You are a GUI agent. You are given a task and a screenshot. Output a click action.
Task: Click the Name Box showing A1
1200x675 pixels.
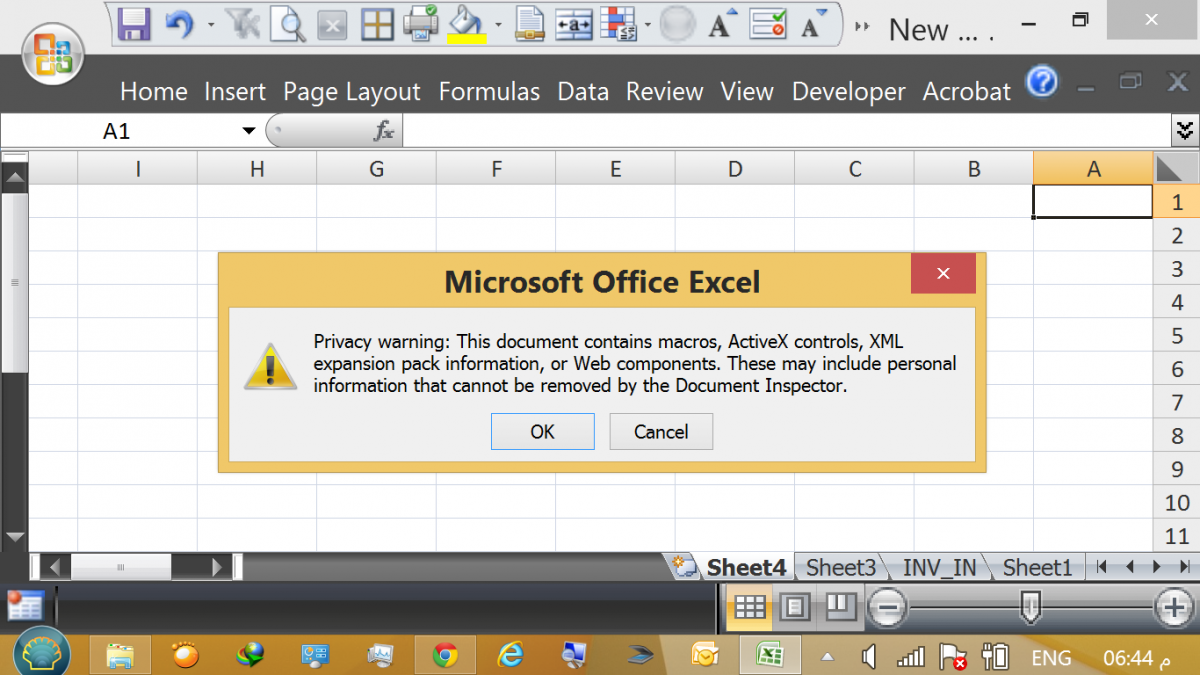click(x=117, y=131)
